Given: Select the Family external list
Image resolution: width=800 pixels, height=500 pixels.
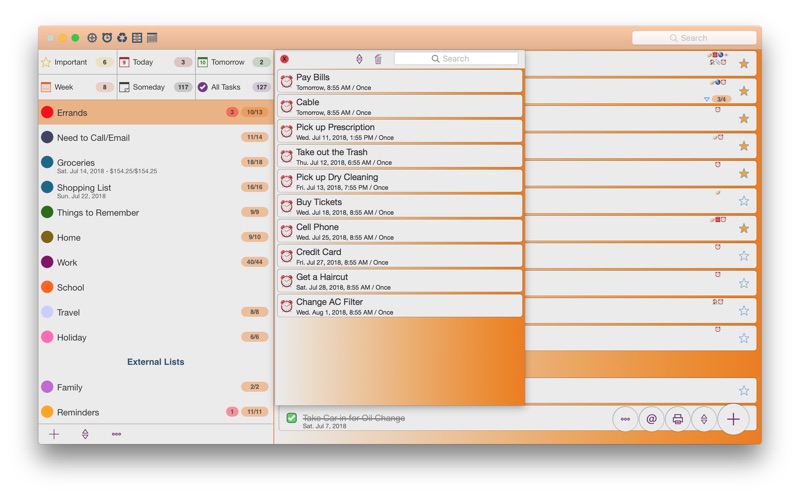Looking at the screenshot, I should (156, 387).
